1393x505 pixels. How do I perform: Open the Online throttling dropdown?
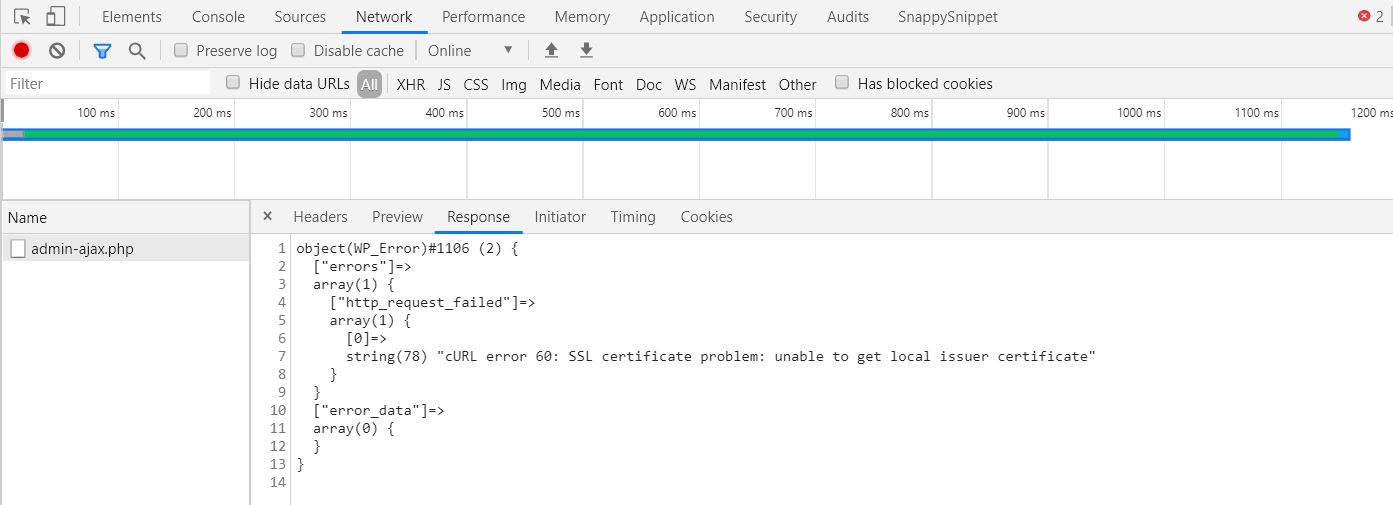coord(470,50)
